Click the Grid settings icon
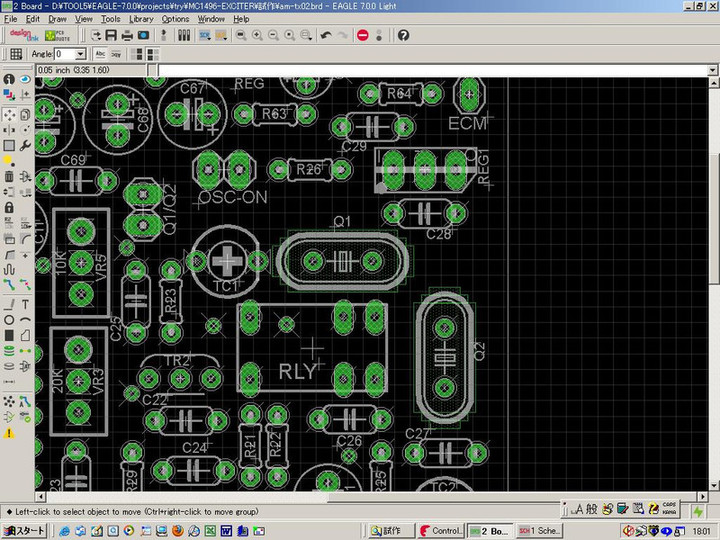 (x=16, y=54)
